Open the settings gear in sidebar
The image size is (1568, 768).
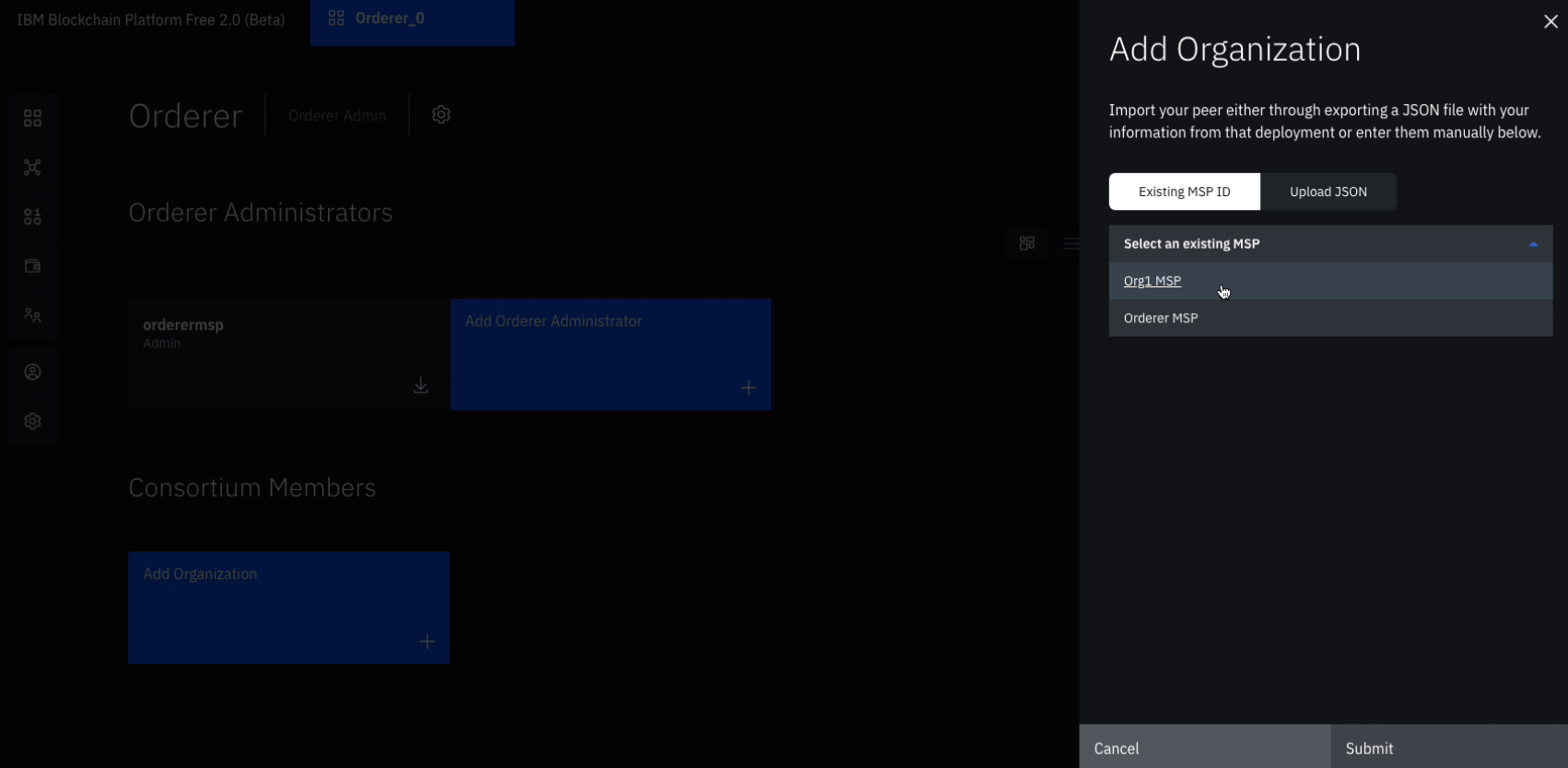[32, 421]
